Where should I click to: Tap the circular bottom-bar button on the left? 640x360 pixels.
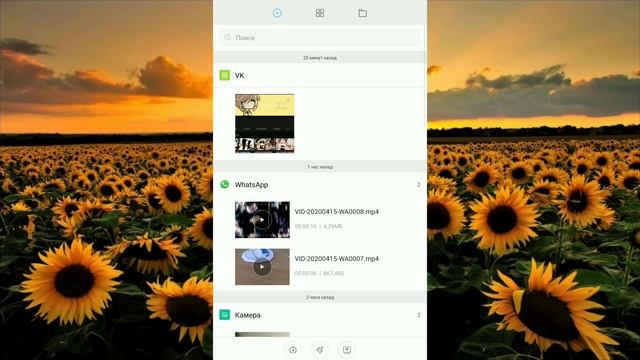[293, 350]
